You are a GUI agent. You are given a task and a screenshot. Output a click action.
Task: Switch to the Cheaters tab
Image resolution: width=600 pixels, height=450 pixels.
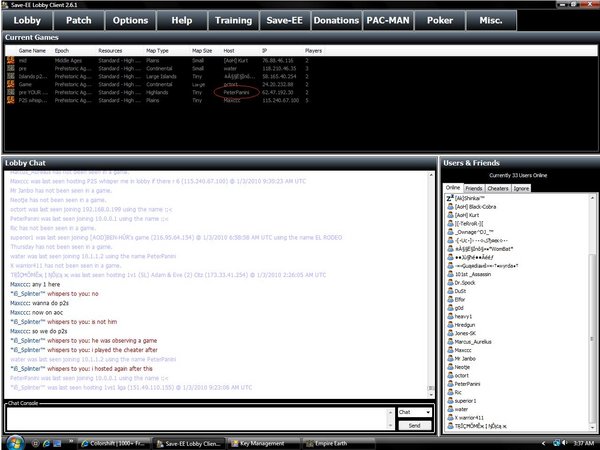(x=498, y=187)
